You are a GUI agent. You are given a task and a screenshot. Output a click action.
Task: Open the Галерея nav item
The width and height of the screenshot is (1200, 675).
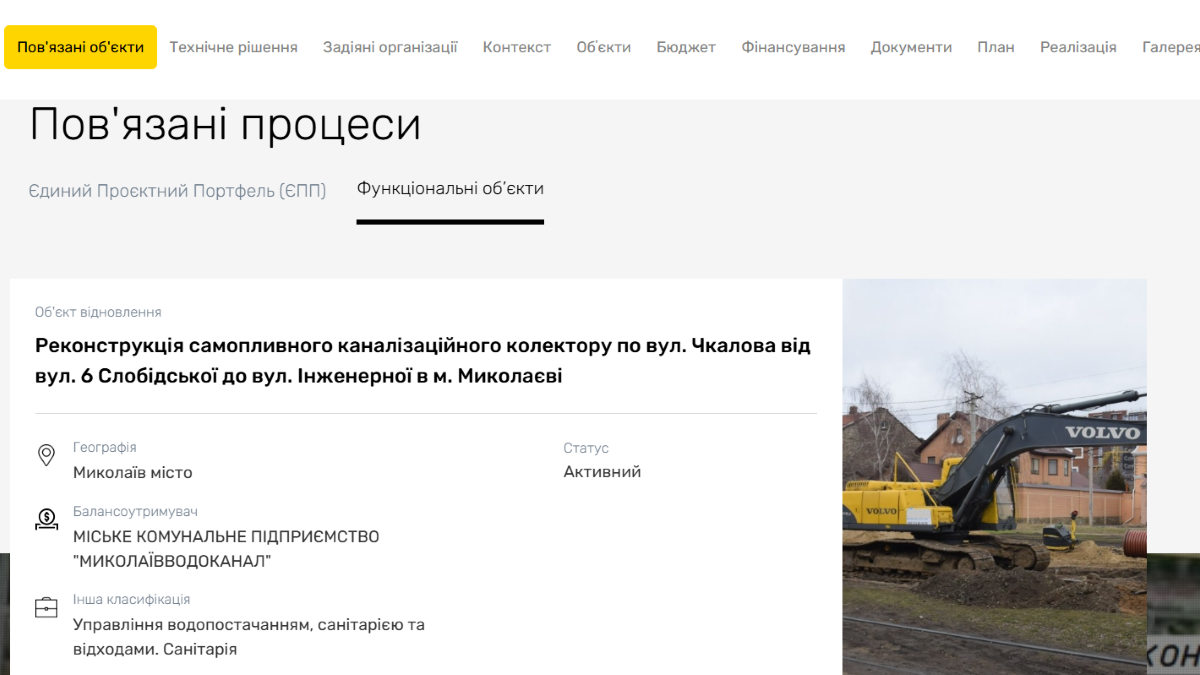[1171, 47]
